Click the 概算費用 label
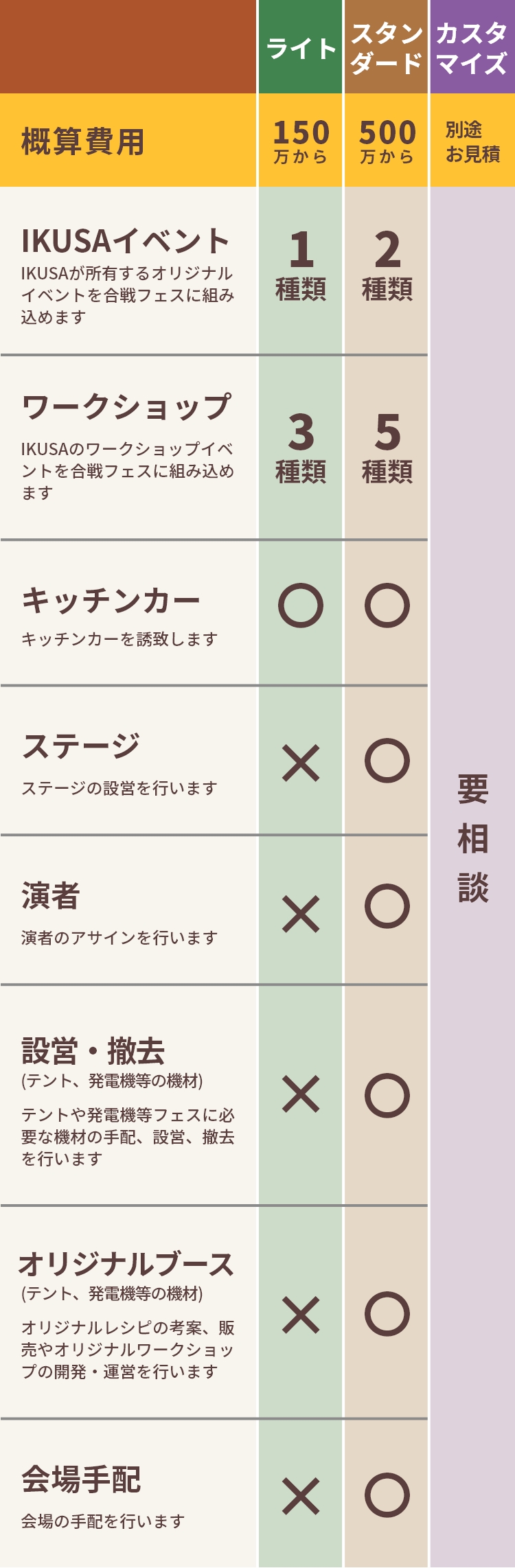The image size is (515, 1568). tap(83, 142)
